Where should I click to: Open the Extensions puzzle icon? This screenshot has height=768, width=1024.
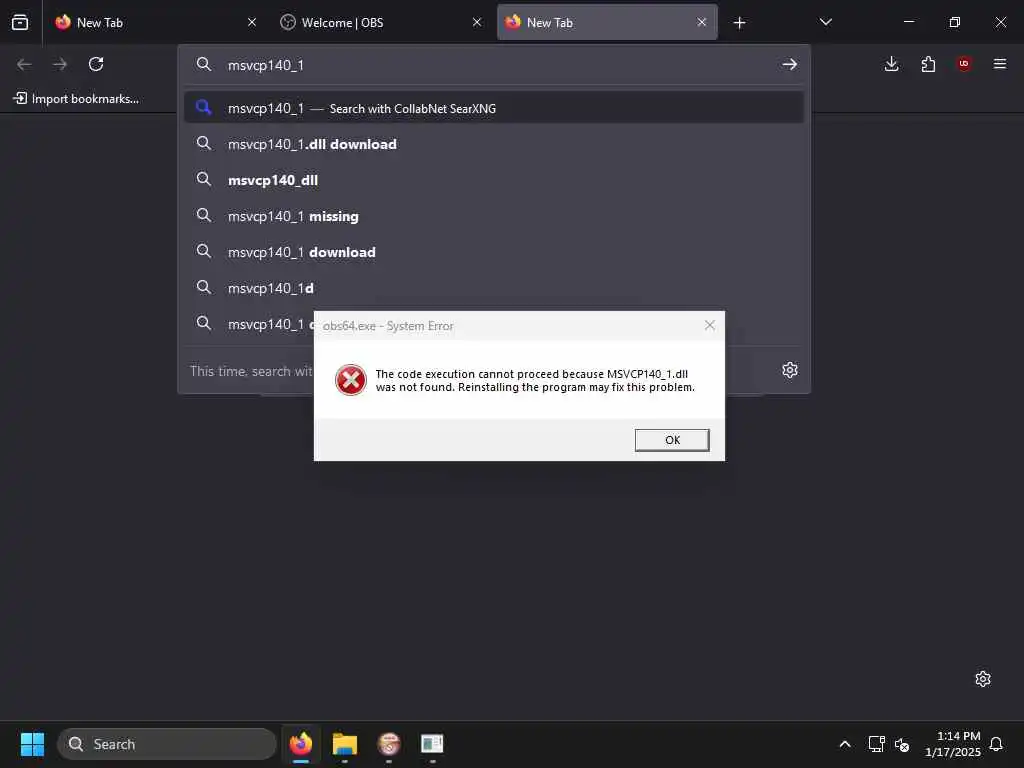pyautogui.click(x=928, y=64)
